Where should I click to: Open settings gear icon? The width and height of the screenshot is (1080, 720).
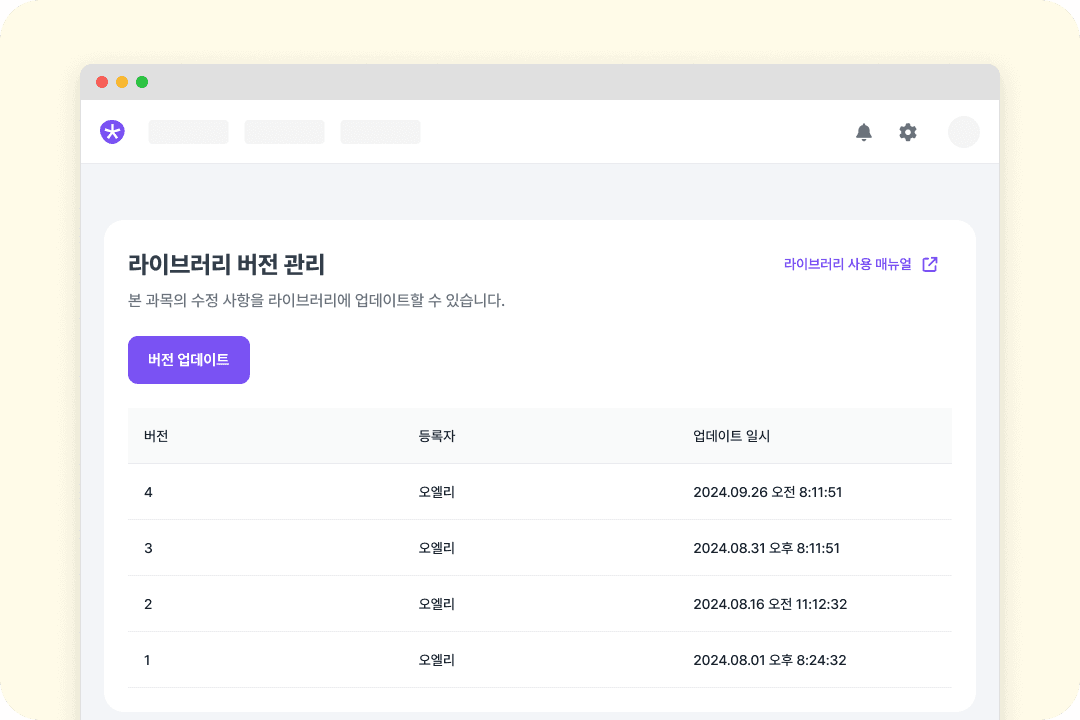point(908,132)
